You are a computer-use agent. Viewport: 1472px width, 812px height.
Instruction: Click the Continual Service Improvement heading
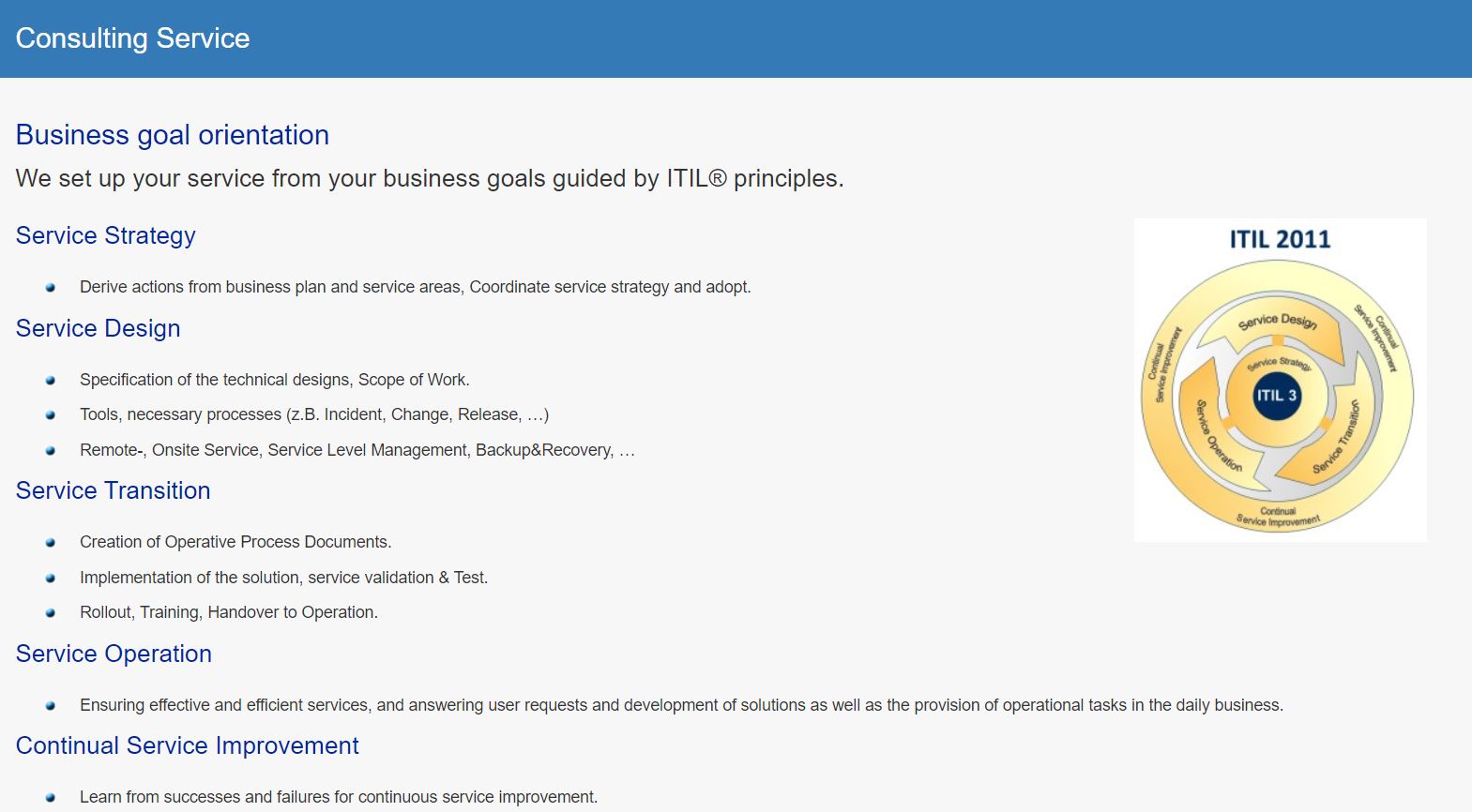click(x=188, y=745)
